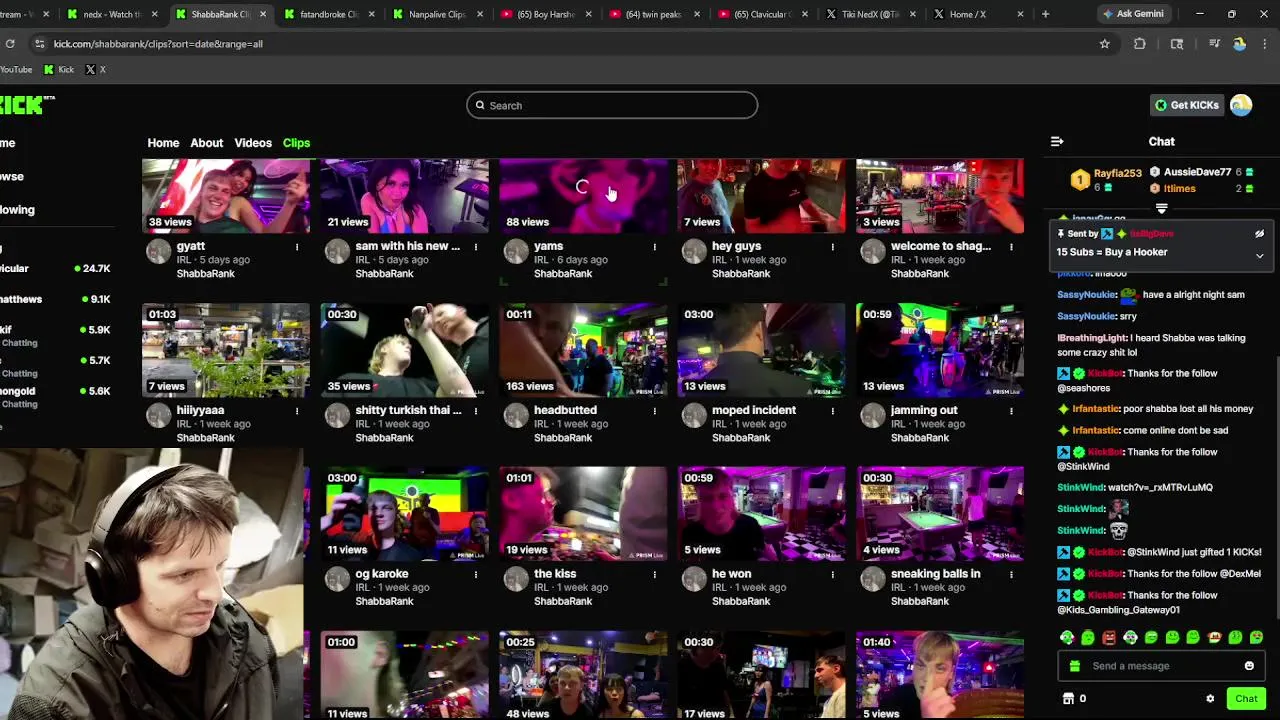Expand the gifter leaderboard with the arrow
The height and width of the screenshot is (720, 1280).
tap(1161, 209)
